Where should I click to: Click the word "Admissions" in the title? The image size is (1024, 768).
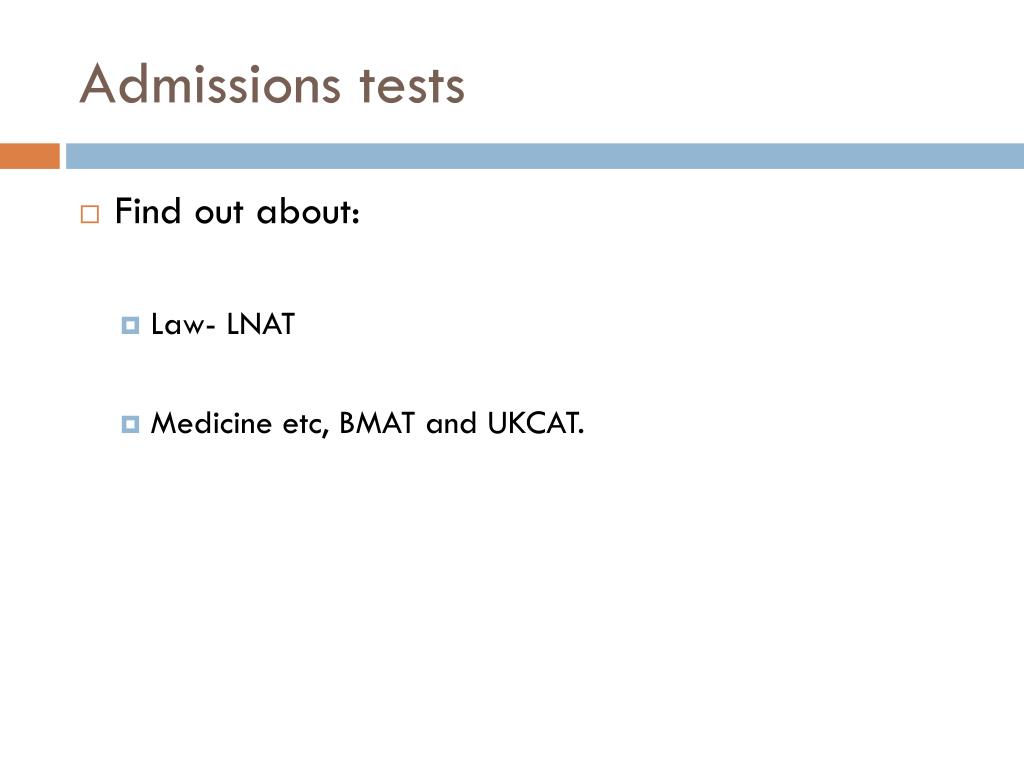tap(210, 84)
